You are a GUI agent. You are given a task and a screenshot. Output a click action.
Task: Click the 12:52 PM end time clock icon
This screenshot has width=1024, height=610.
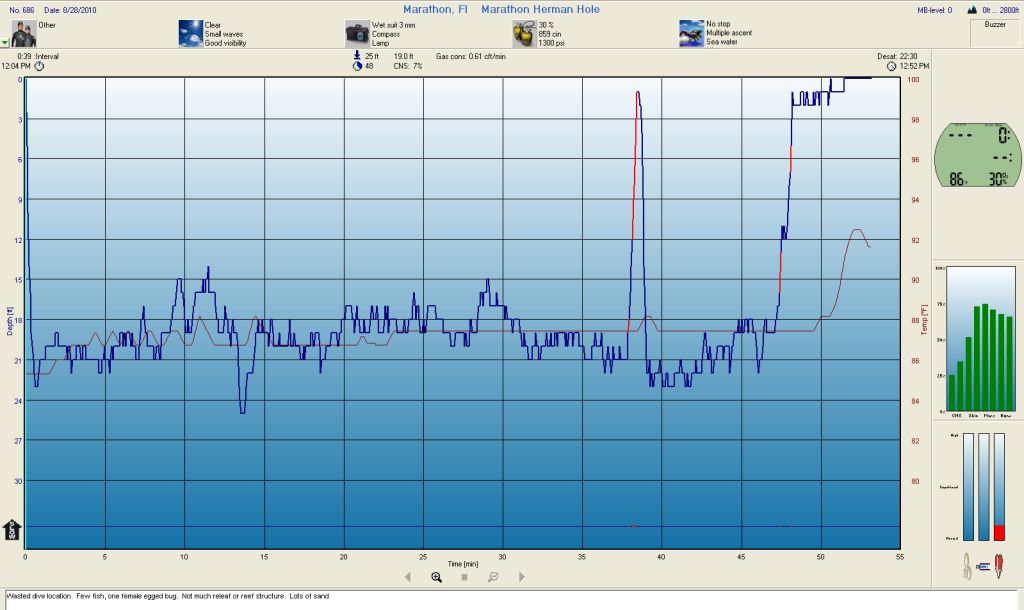click(x=891, y=66)
